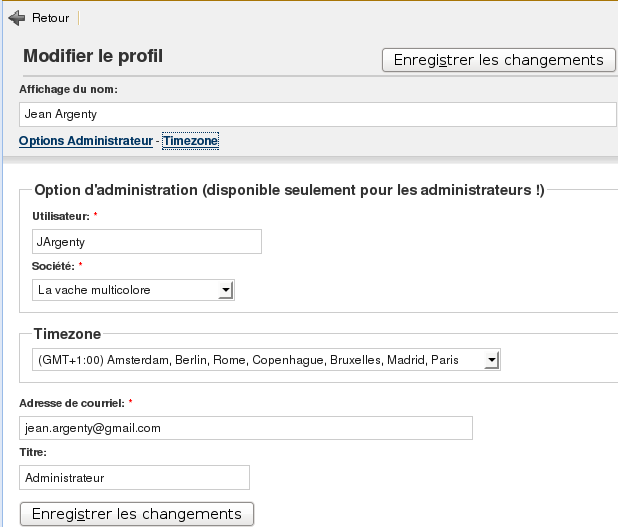This screenshot has width=618, height=527.
Task: Focus the Affichage du nom field
Action: [x=317, y=114]
